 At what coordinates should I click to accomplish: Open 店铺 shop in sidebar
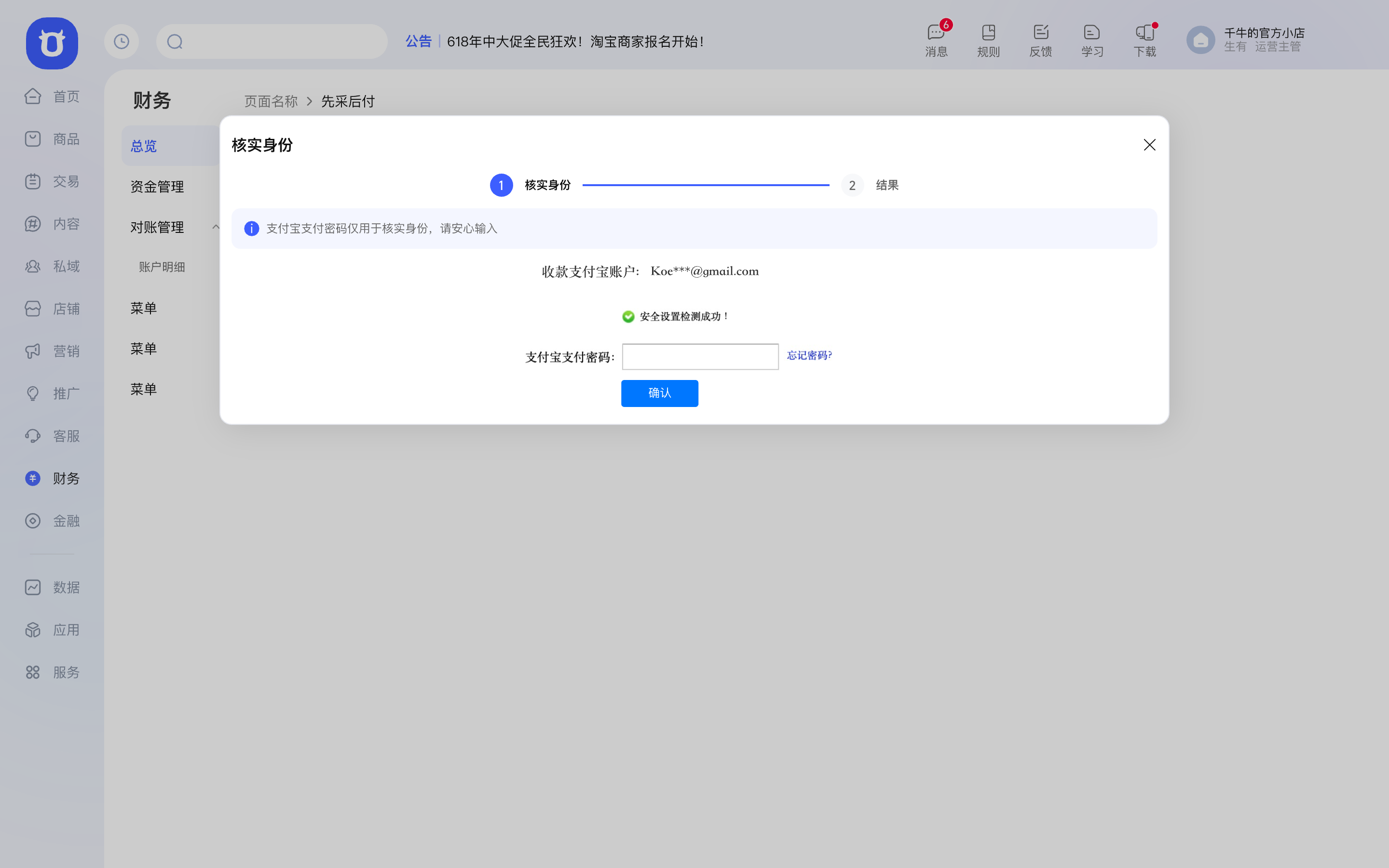(52, 309)
